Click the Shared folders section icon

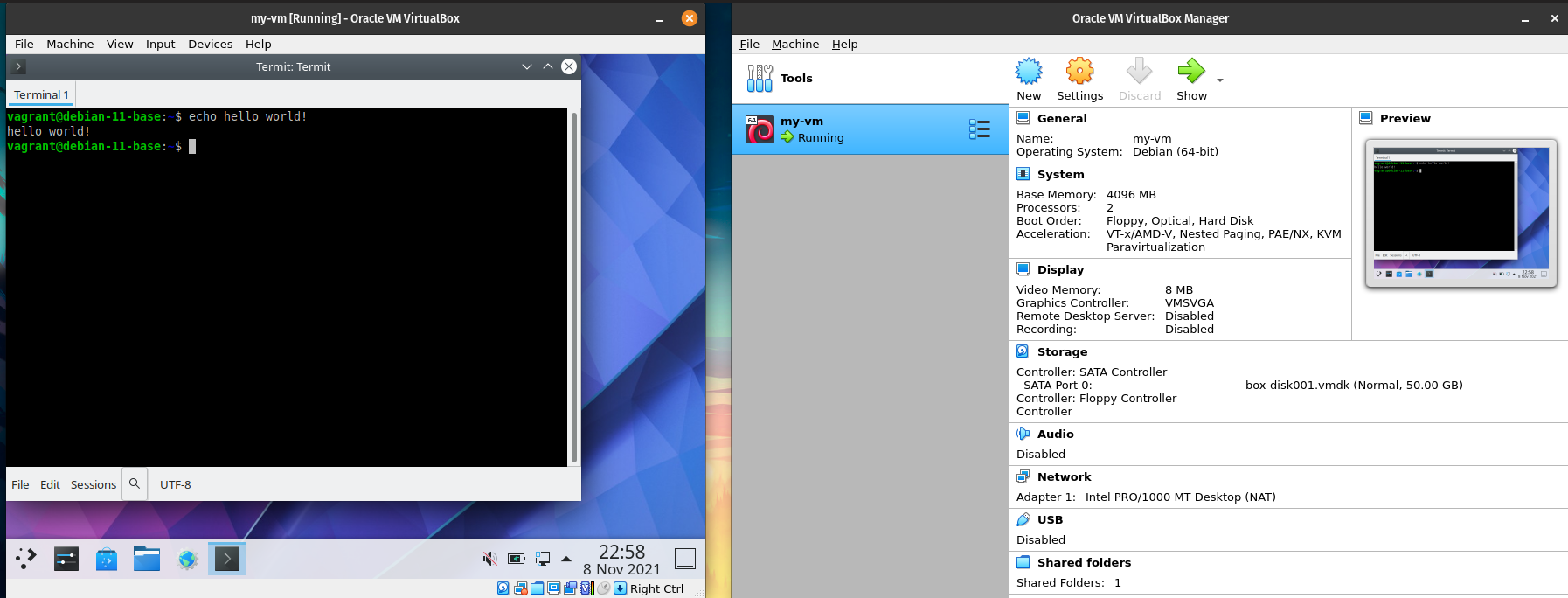click(1023, 562)
